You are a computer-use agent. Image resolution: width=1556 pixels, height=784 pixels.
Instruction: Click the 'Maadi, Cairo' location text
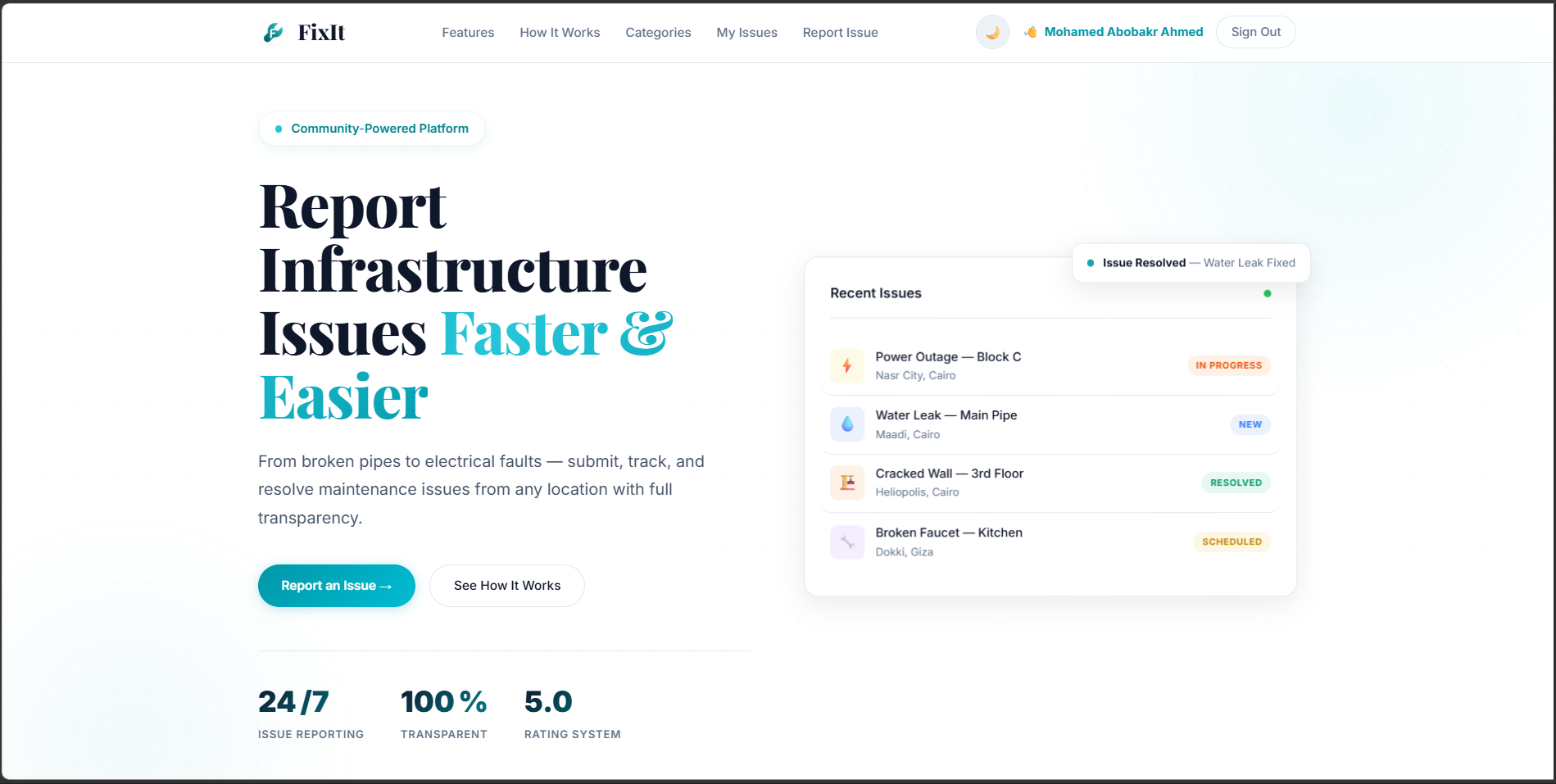908,434
